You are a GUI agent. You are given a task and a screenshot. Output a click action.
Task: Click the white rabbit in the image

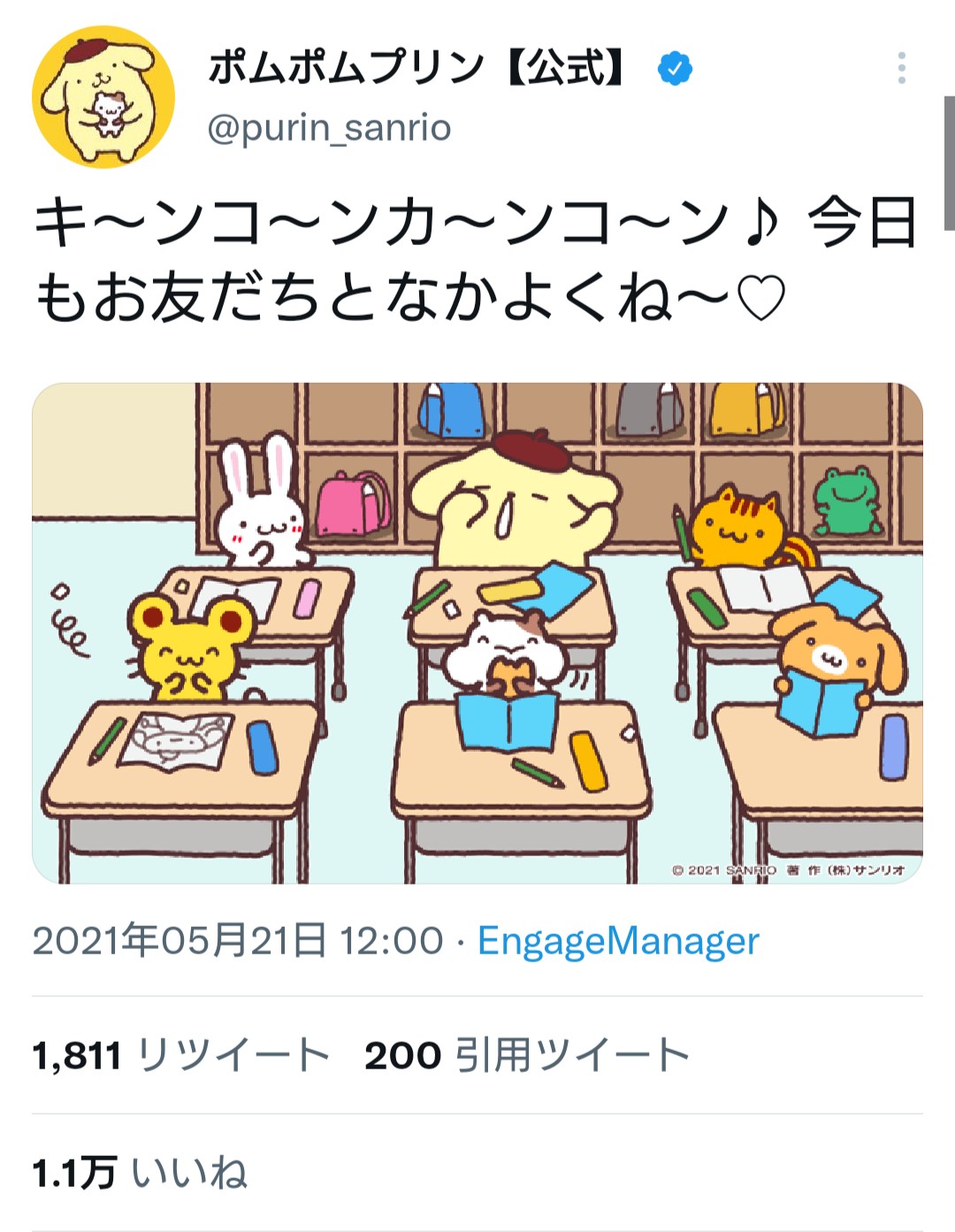click(261, 504)
